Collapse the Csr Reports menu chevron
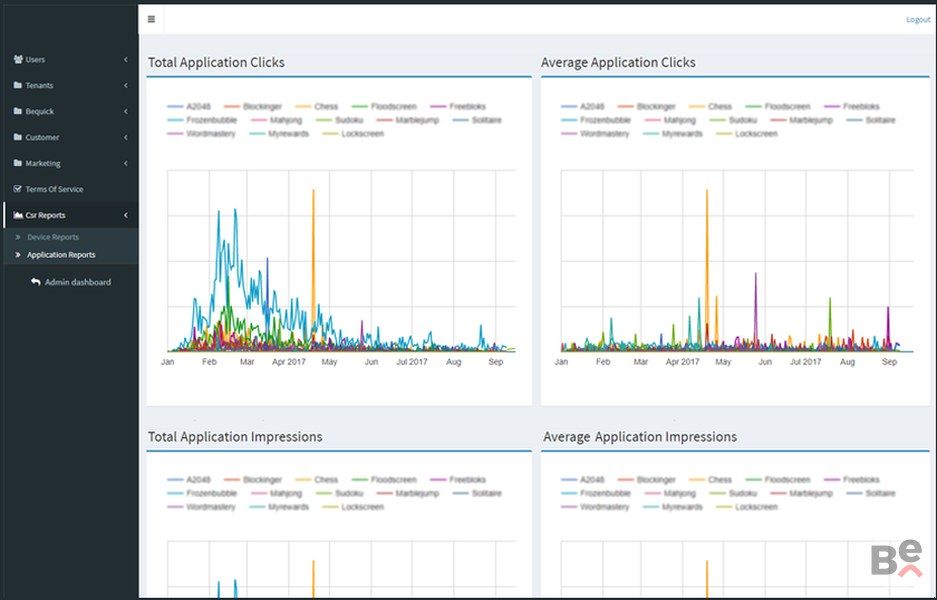 (x=125, y=215)
